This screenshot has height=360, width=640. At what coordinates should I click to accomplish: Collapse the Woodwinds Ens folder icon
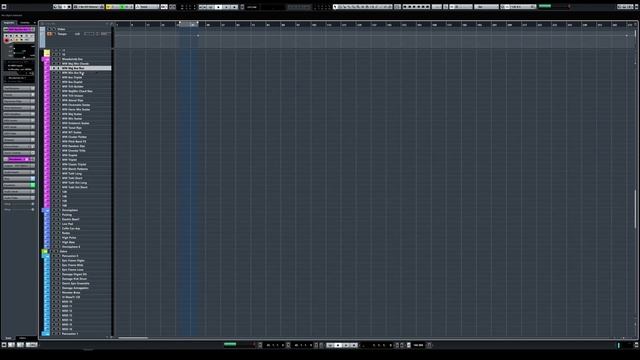[x=47, y=59]
